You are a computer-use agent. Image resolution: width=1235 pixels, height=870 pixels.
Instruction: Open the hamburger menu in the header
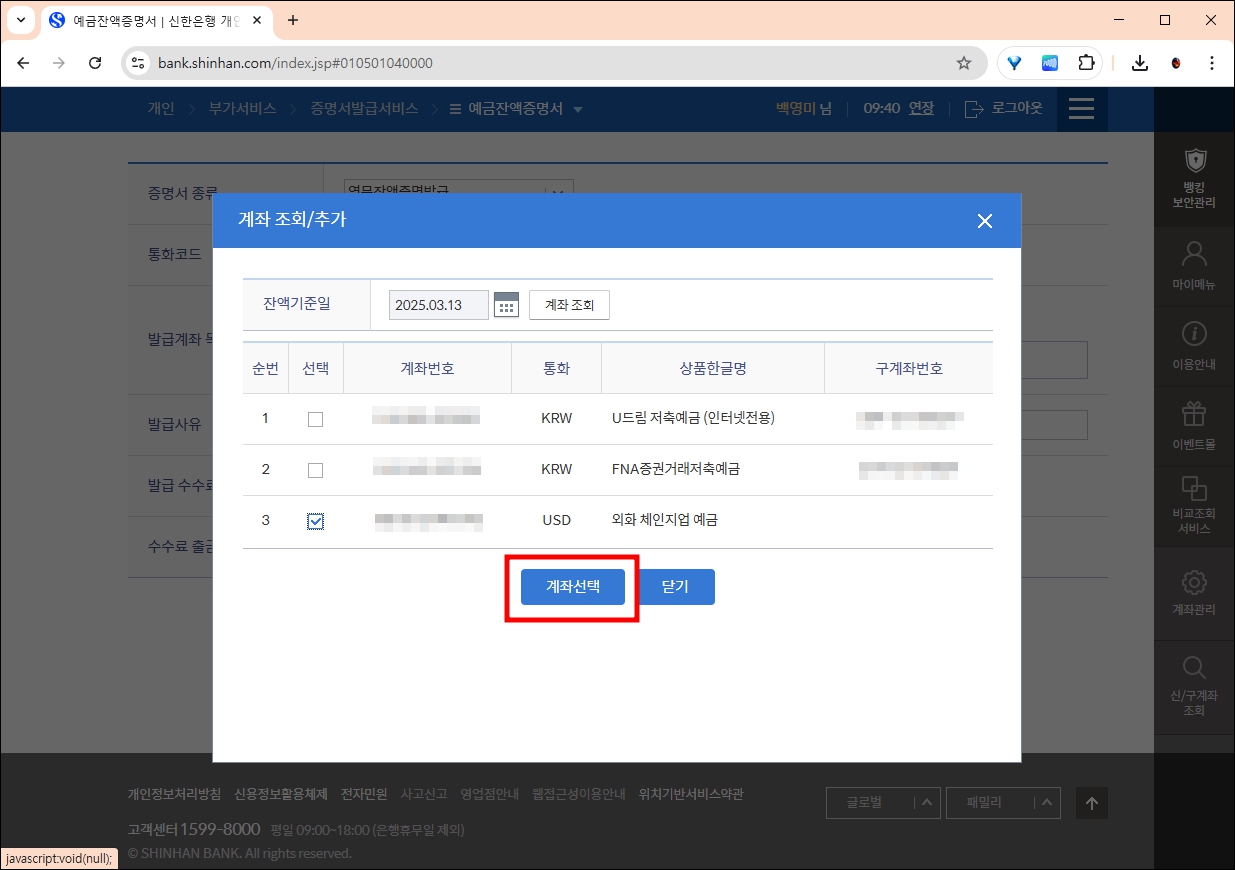click(1081, 109)
